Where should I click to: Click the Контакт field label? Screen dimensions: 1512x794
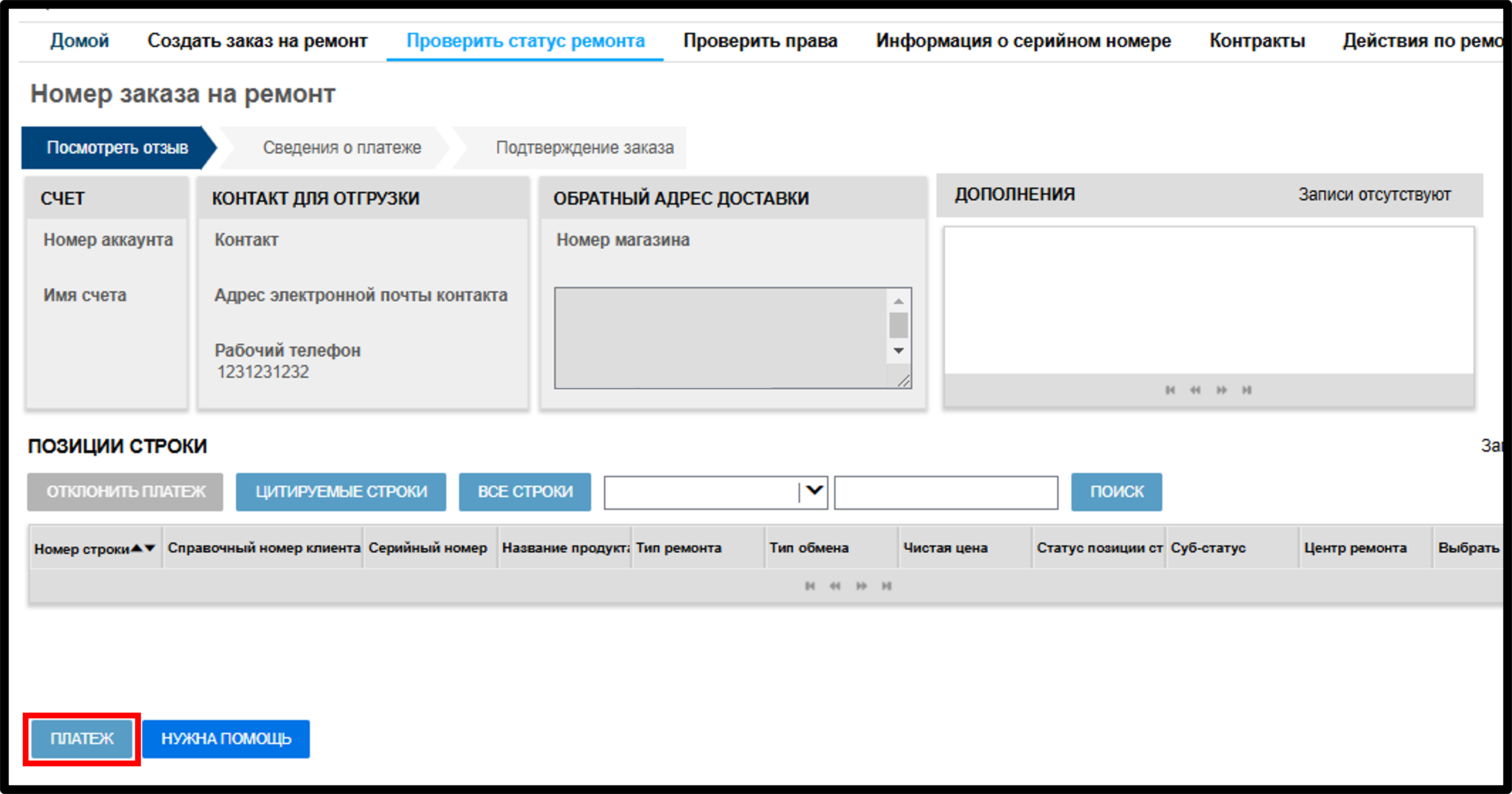point(247,240)
